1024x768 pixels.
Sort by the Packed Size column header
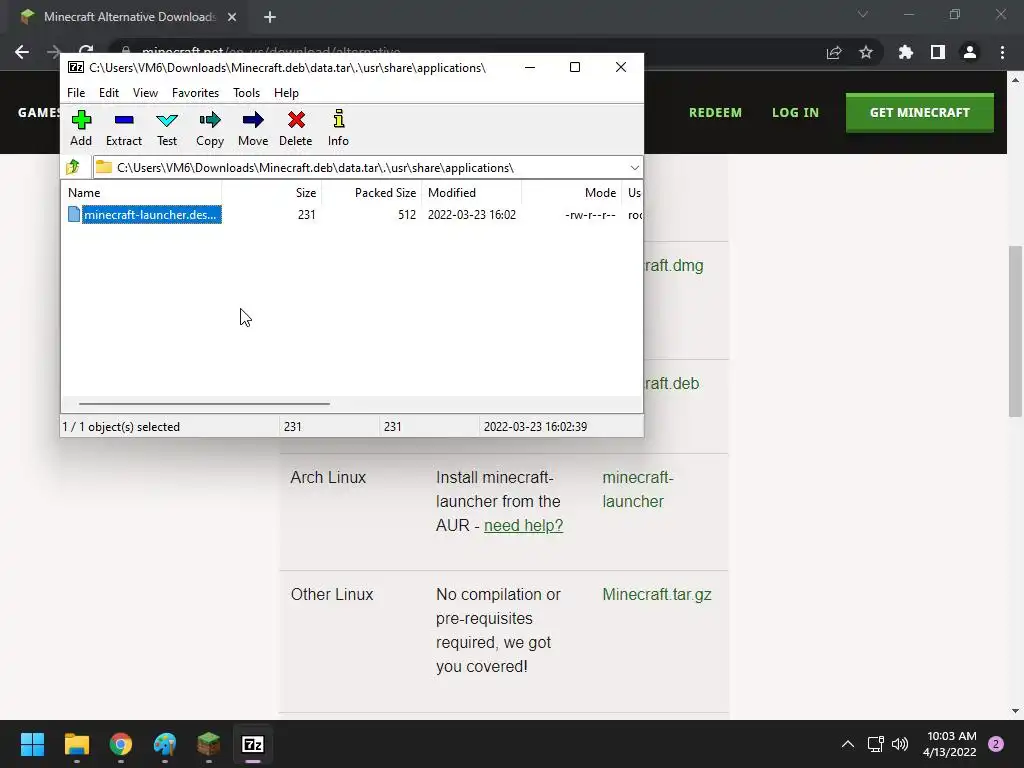372,193
